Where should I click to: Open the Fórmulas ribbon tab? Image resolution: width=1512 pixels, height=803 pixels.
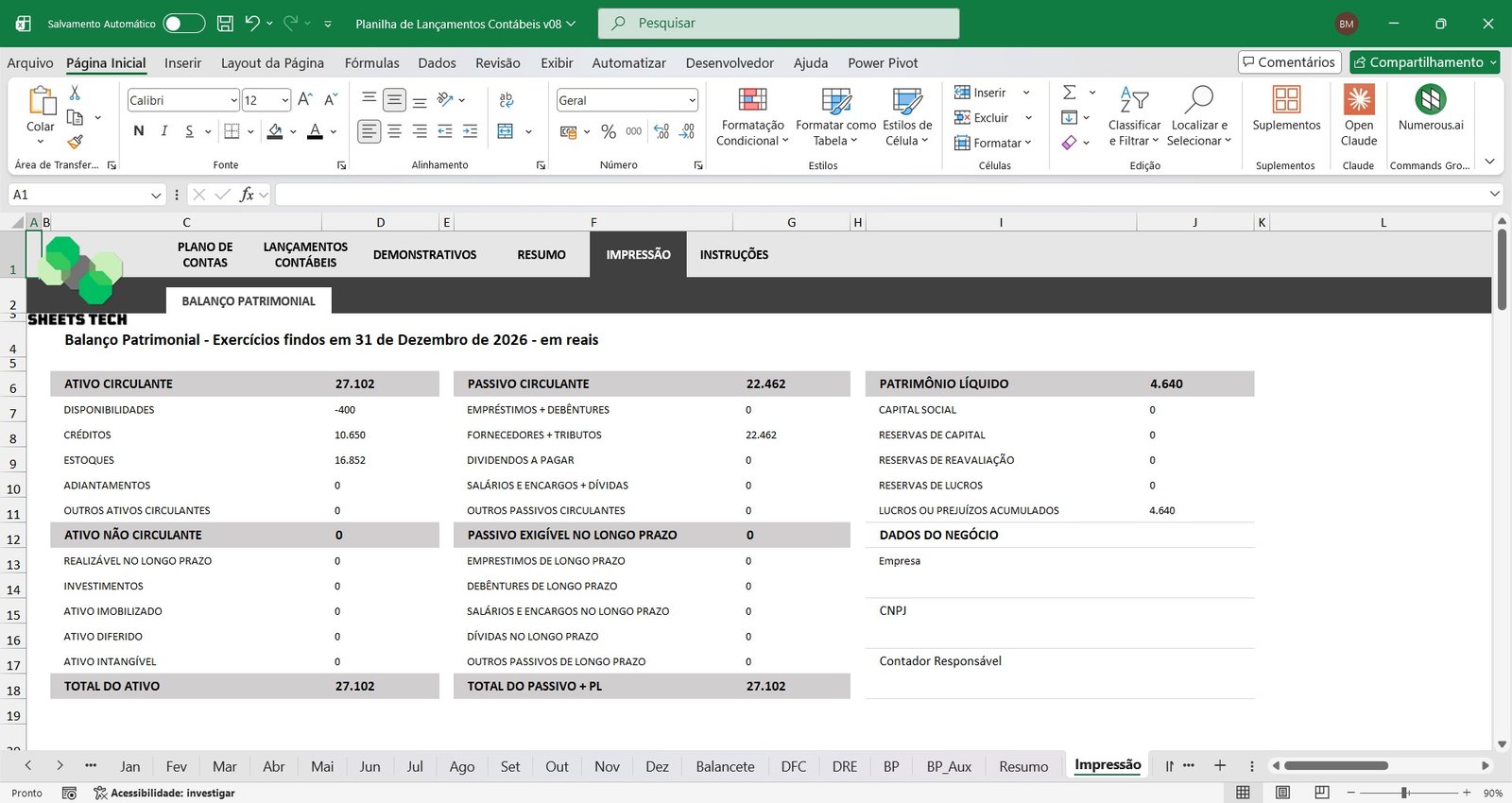tap(371, 63)
